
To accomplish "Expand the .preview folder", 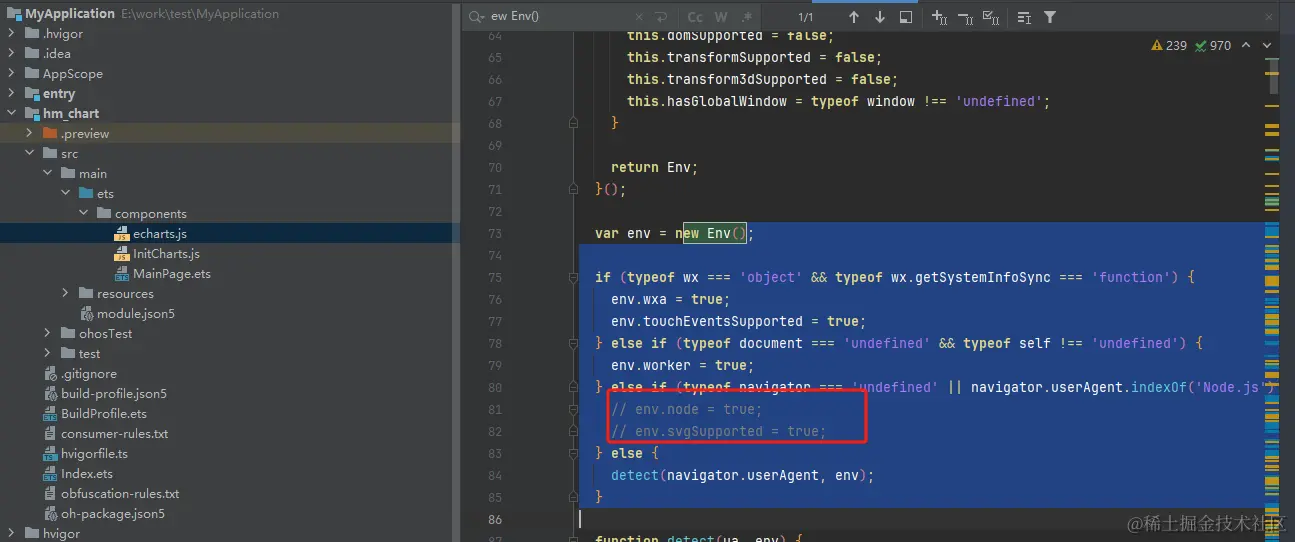I will pyautogui.click(x=30, y=134).
